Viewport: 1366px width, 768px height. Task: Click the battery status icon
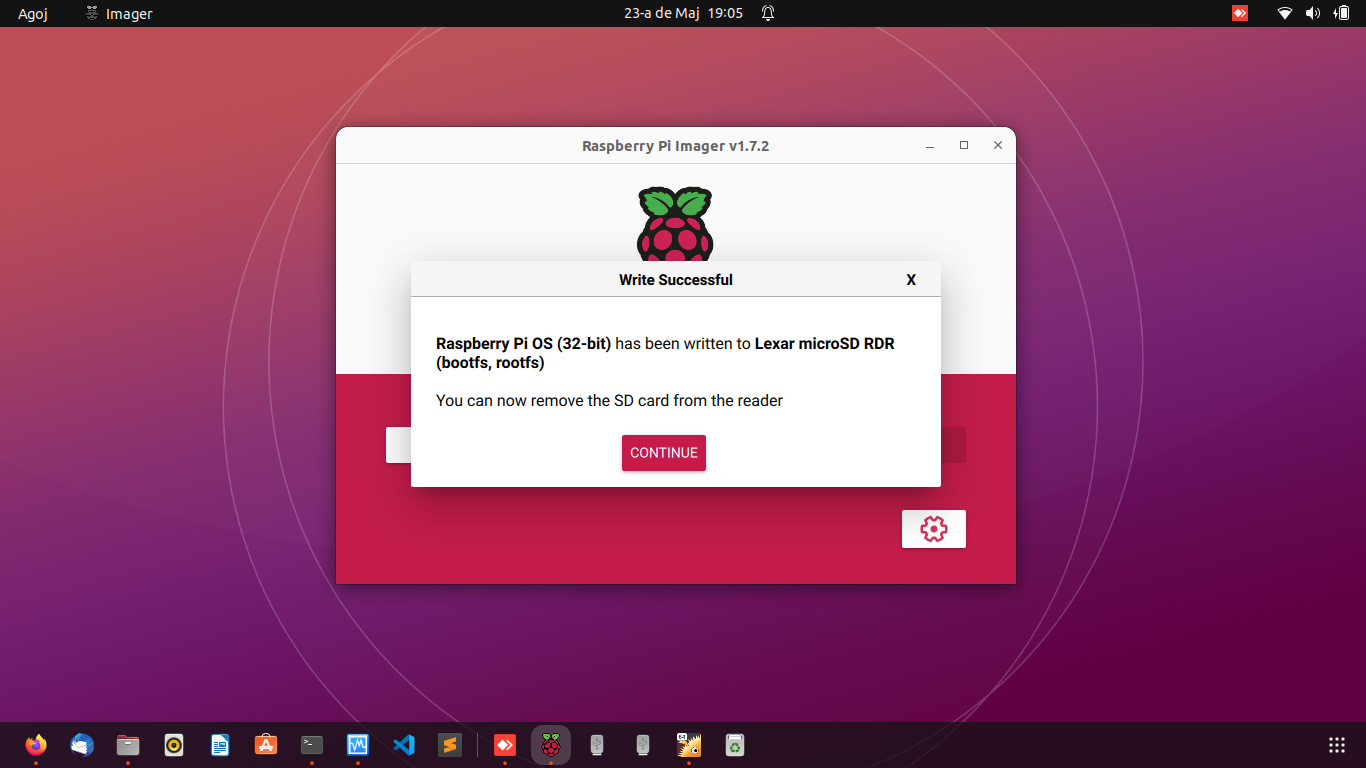[1341, 13]
